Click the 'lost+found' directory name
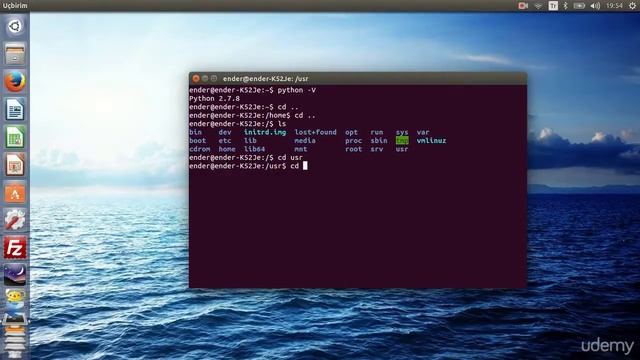 [x=316, y=132]
